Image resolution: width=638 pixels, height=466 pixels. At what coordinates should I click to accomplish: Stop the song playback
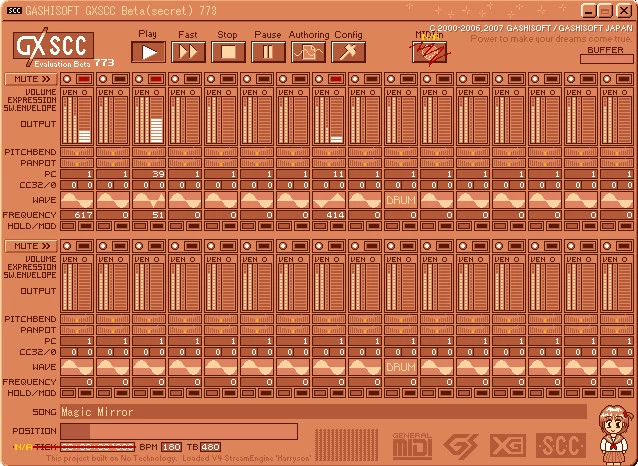(228, 52)
